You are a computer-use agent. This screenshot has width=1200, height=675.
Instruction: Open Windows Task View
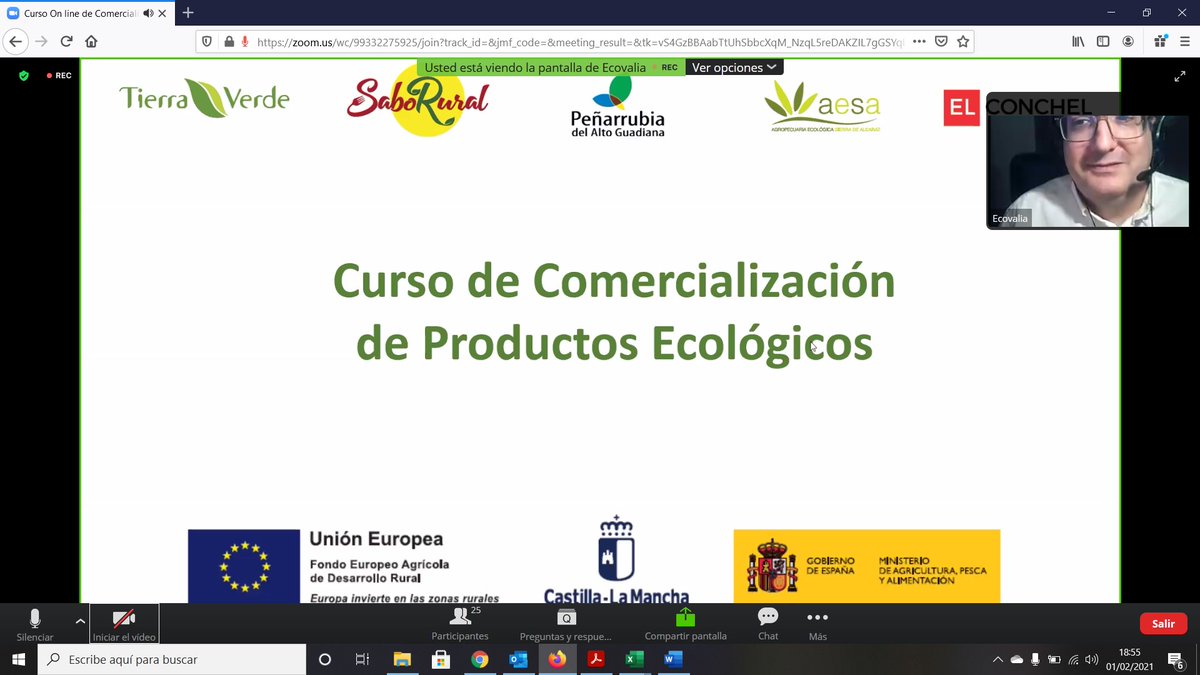[x=362, y=659]
